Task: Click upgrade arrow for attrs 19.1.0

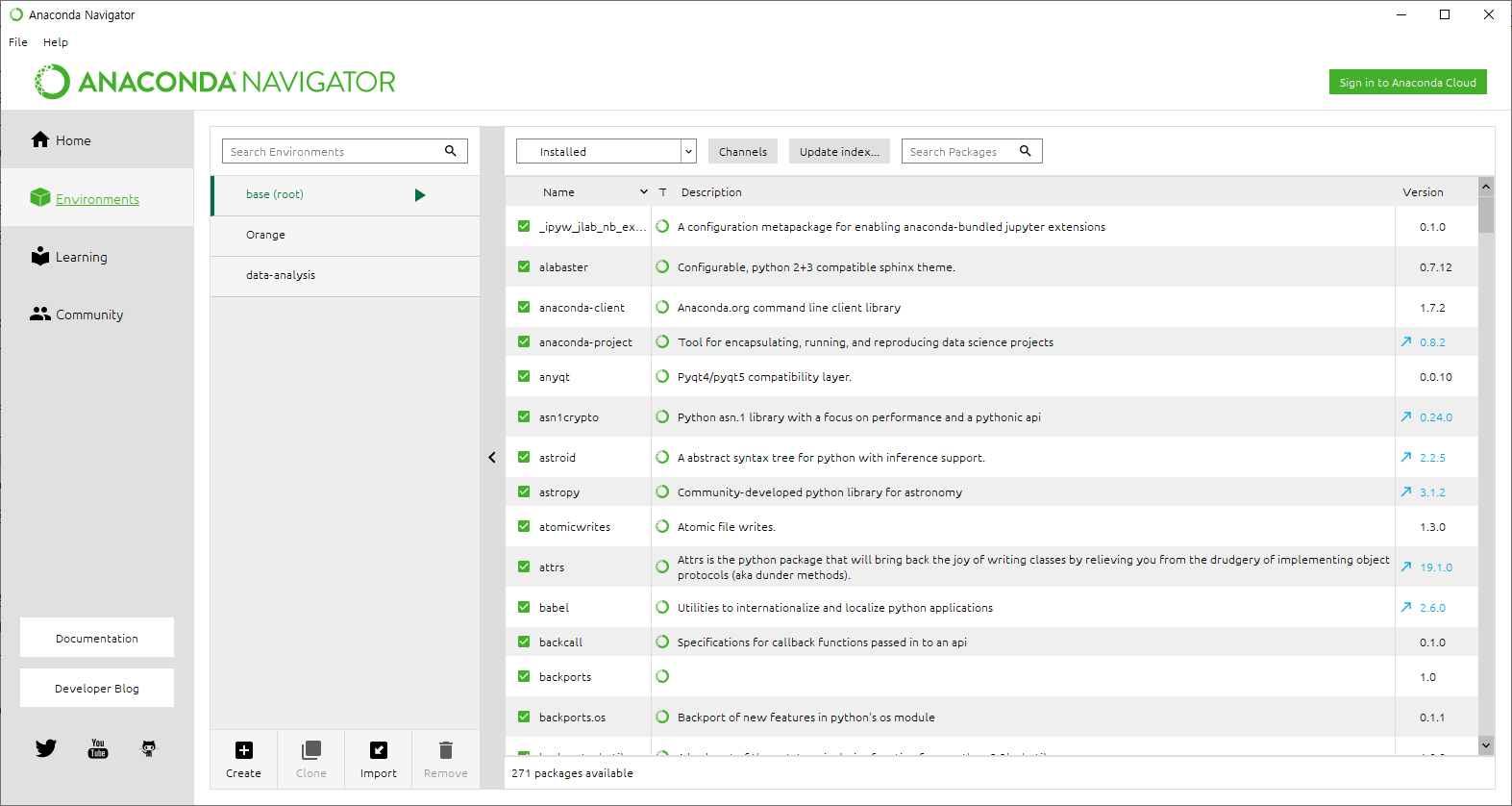Action: coord(1406,567)
